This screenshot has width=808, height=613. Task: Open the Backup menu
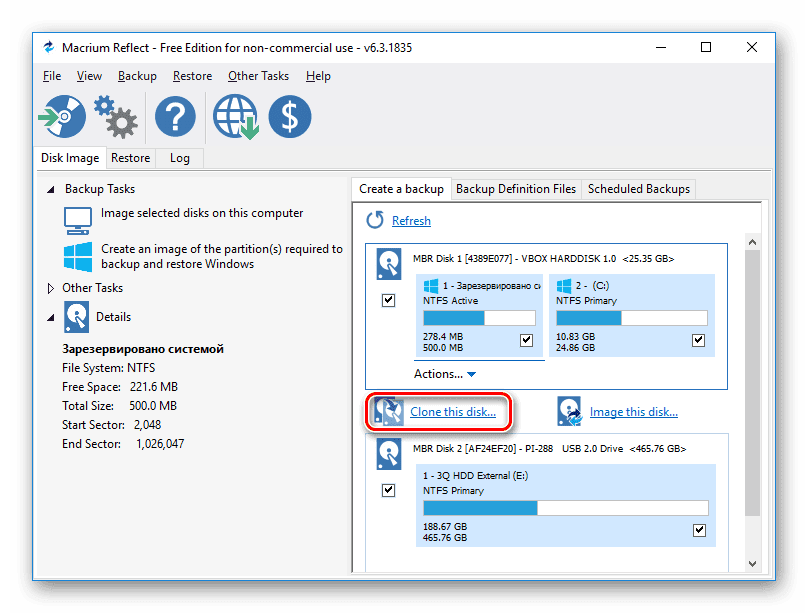137,76
